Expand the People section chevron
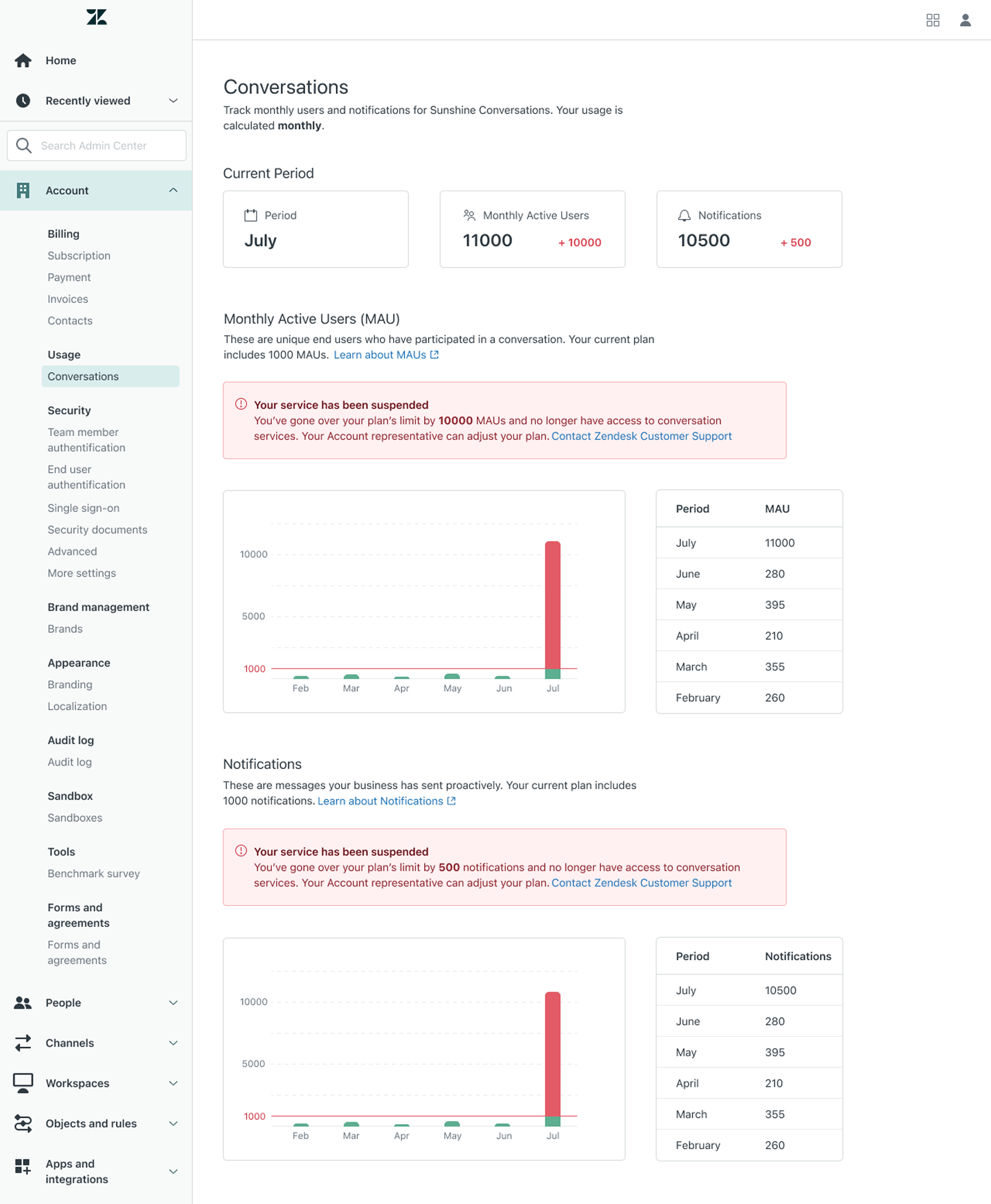Image resolution: width=991 pixels, height=1204 pixels. click(173, 1002)
